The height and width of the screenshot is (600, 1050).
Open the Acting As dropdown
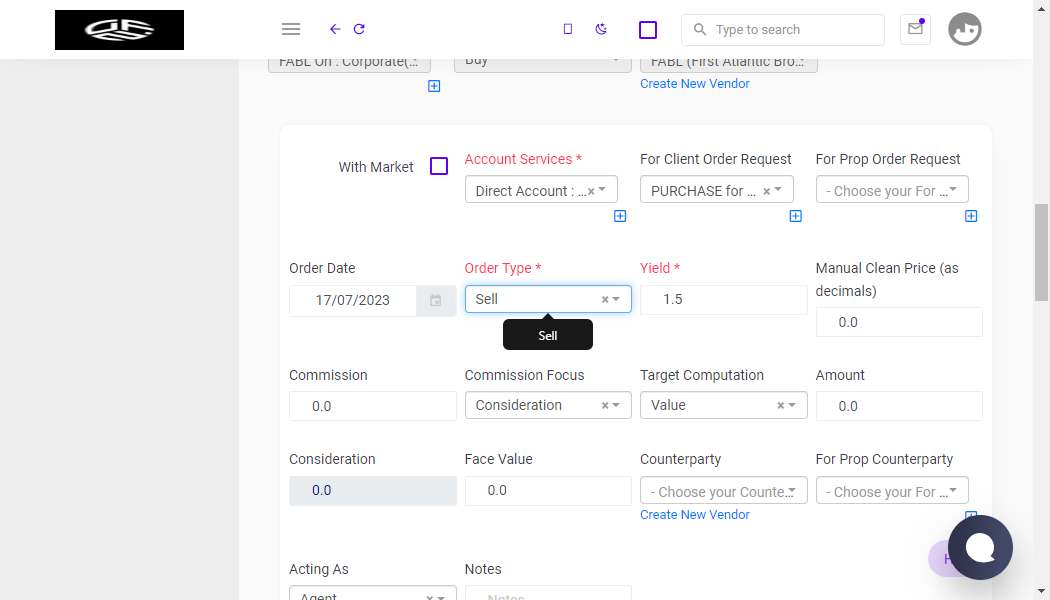pyautogui.click(x=373, y=593)
